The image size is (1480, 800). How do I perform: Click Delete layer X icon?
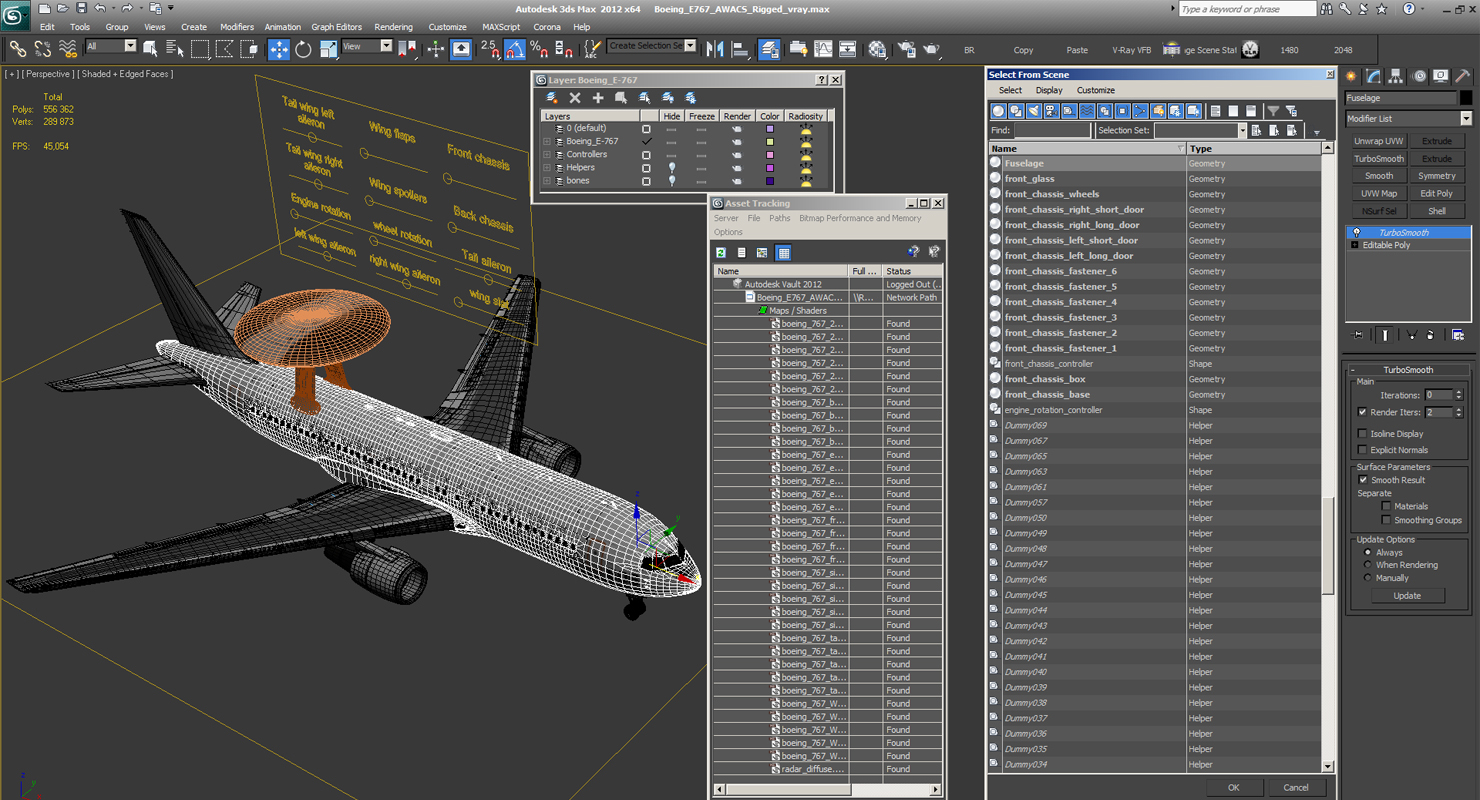(x=575, y=98)
